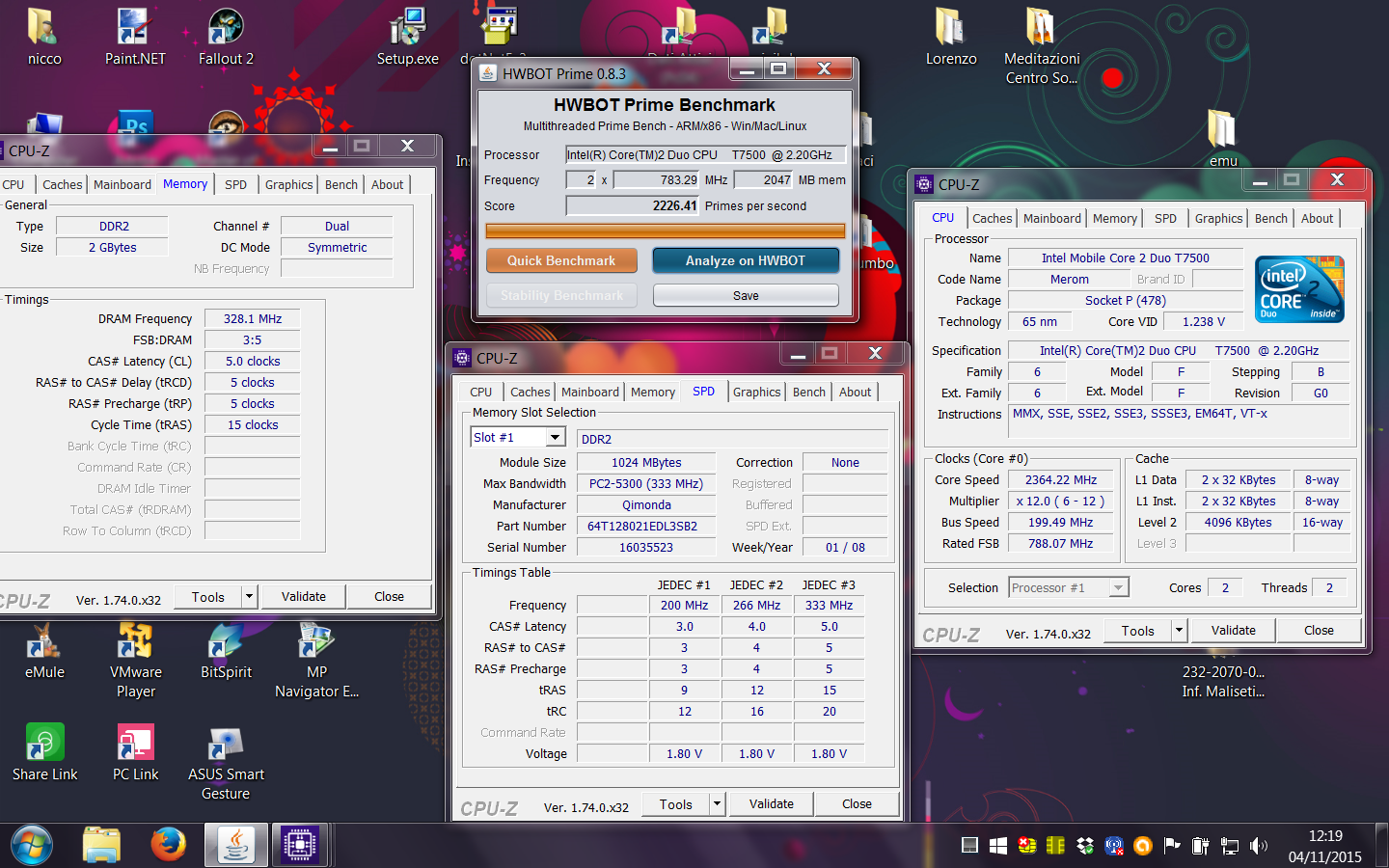The image size is (1389, 868).
Task: Click Intel Core 2 Duo logo
Action: [1301, 289]
